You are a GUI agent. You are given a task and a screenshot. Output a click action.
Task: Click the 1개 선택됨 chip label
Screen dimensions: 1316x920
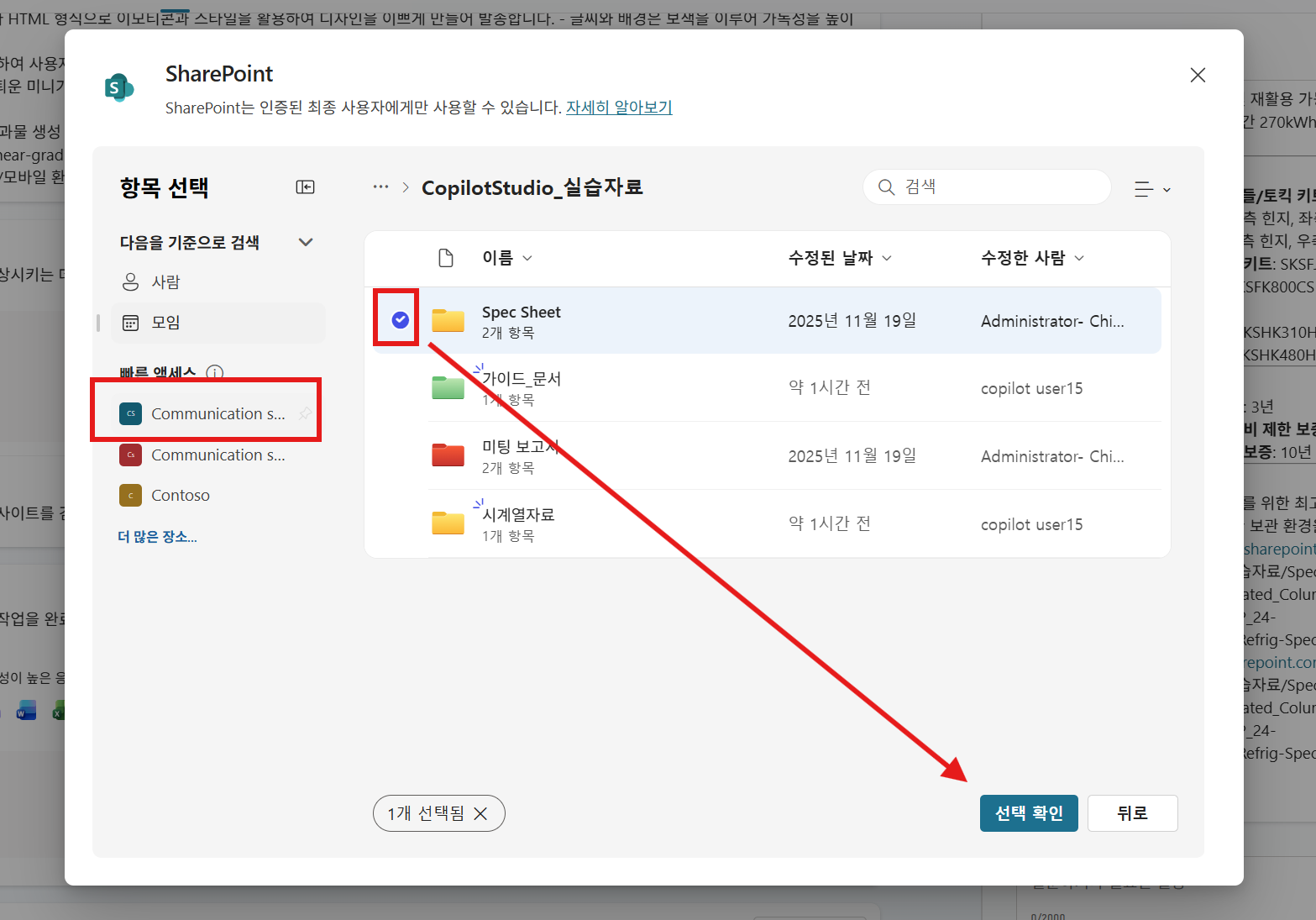(426, 813)
